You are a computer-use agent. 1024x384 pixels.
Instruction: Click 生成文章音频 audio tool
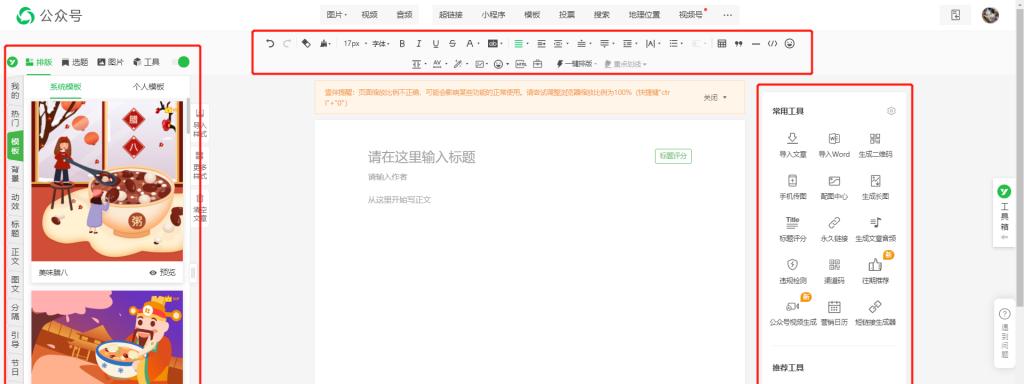click(x=875, y=229)
